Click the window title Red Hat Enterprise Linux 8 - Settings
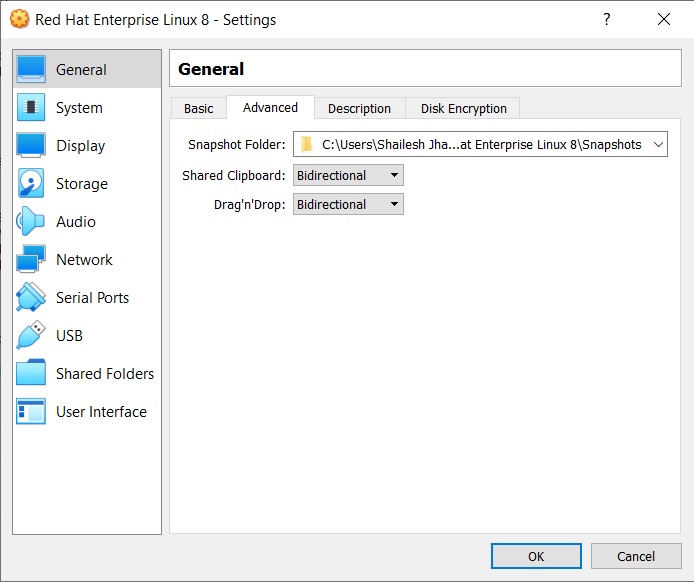The image size is (694, 582). click(155, 19)
